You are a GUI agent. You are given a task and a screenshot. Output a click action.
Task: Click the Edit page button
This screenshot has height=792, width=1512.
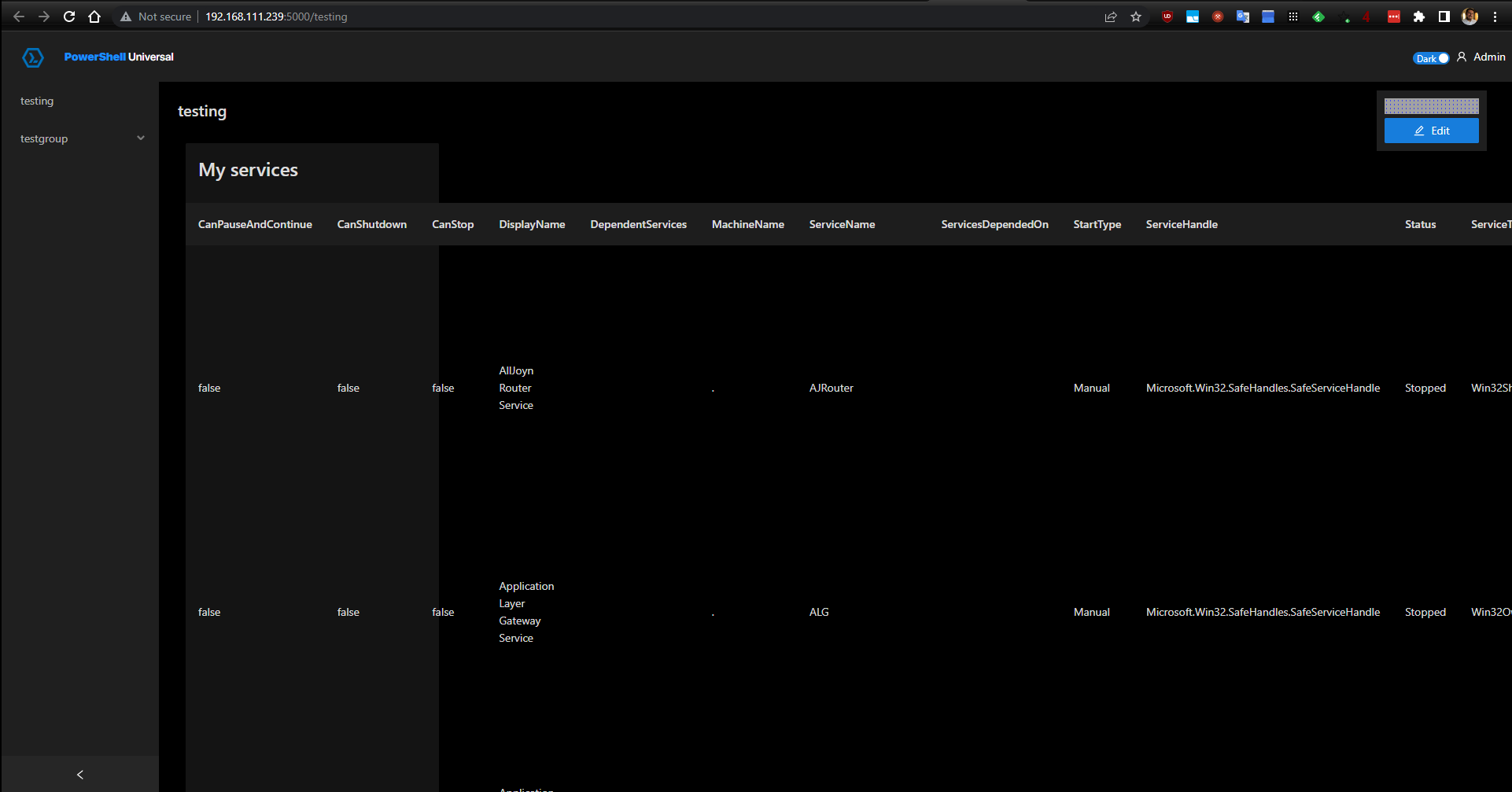(1432, 131)
